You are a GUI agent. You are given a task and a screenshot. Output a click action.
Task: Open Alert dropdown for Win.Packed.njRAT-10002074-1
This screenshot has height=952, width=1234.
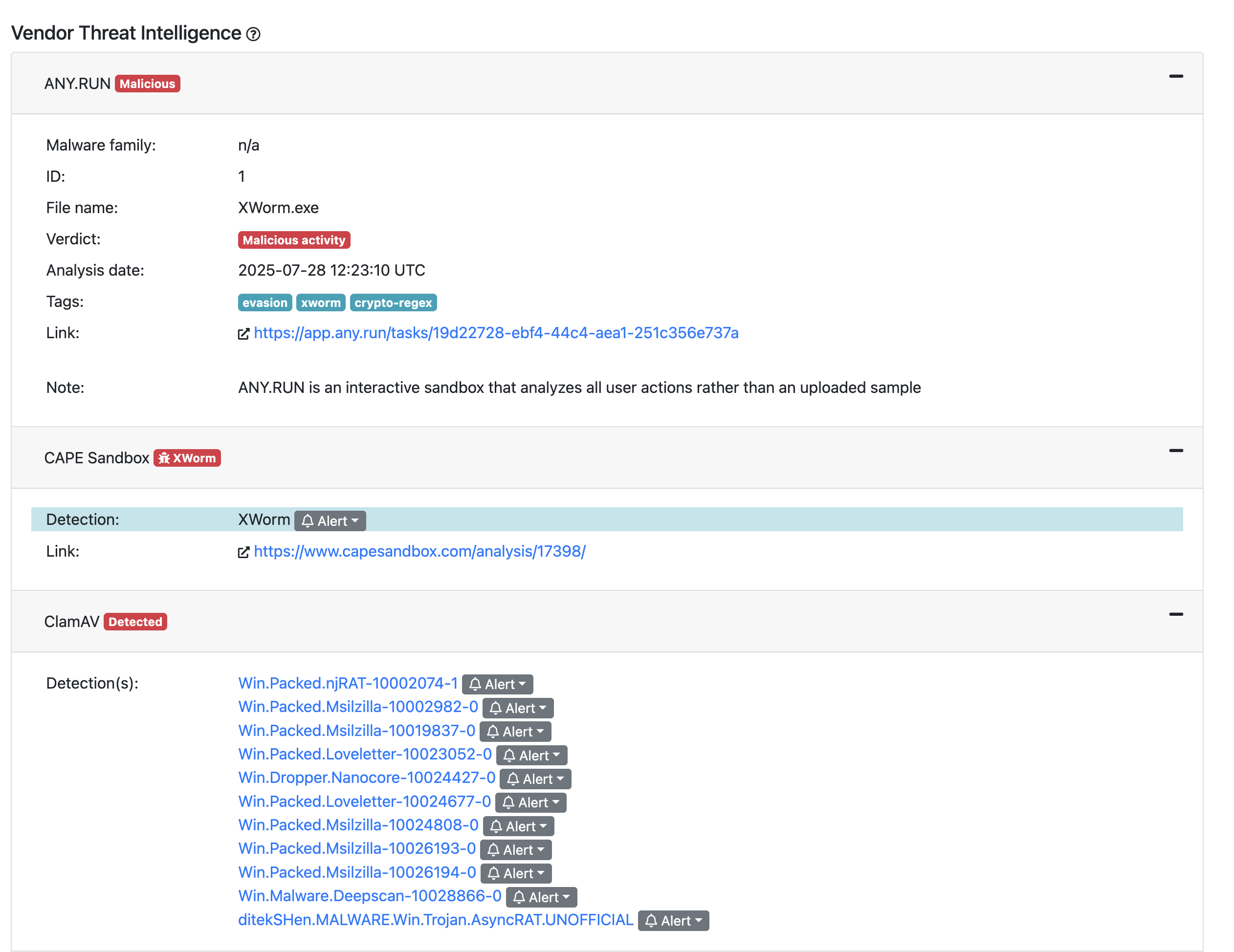(497, 684)
